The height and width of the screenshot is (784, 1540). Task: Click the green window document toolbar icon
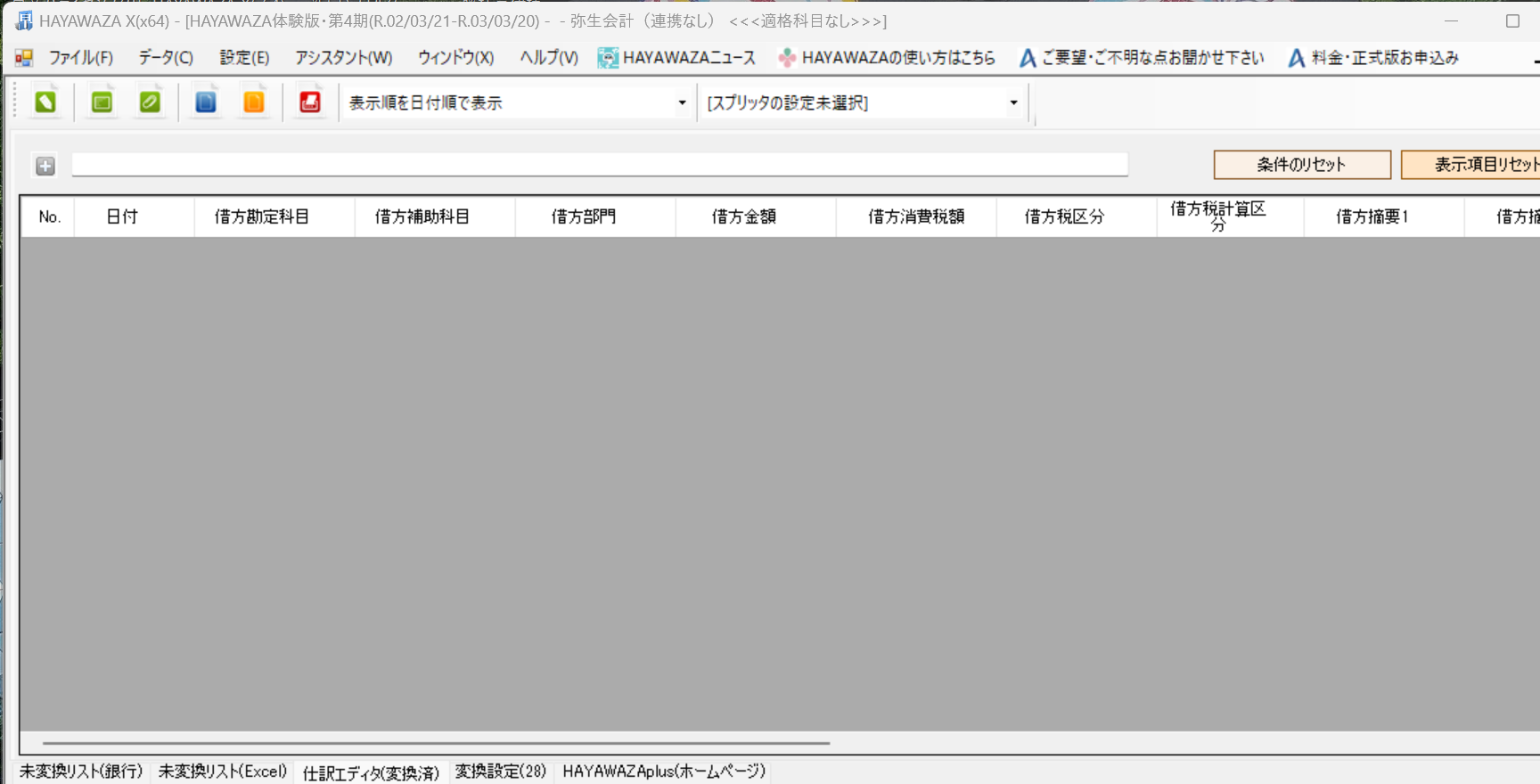click(x=102, y=102)
